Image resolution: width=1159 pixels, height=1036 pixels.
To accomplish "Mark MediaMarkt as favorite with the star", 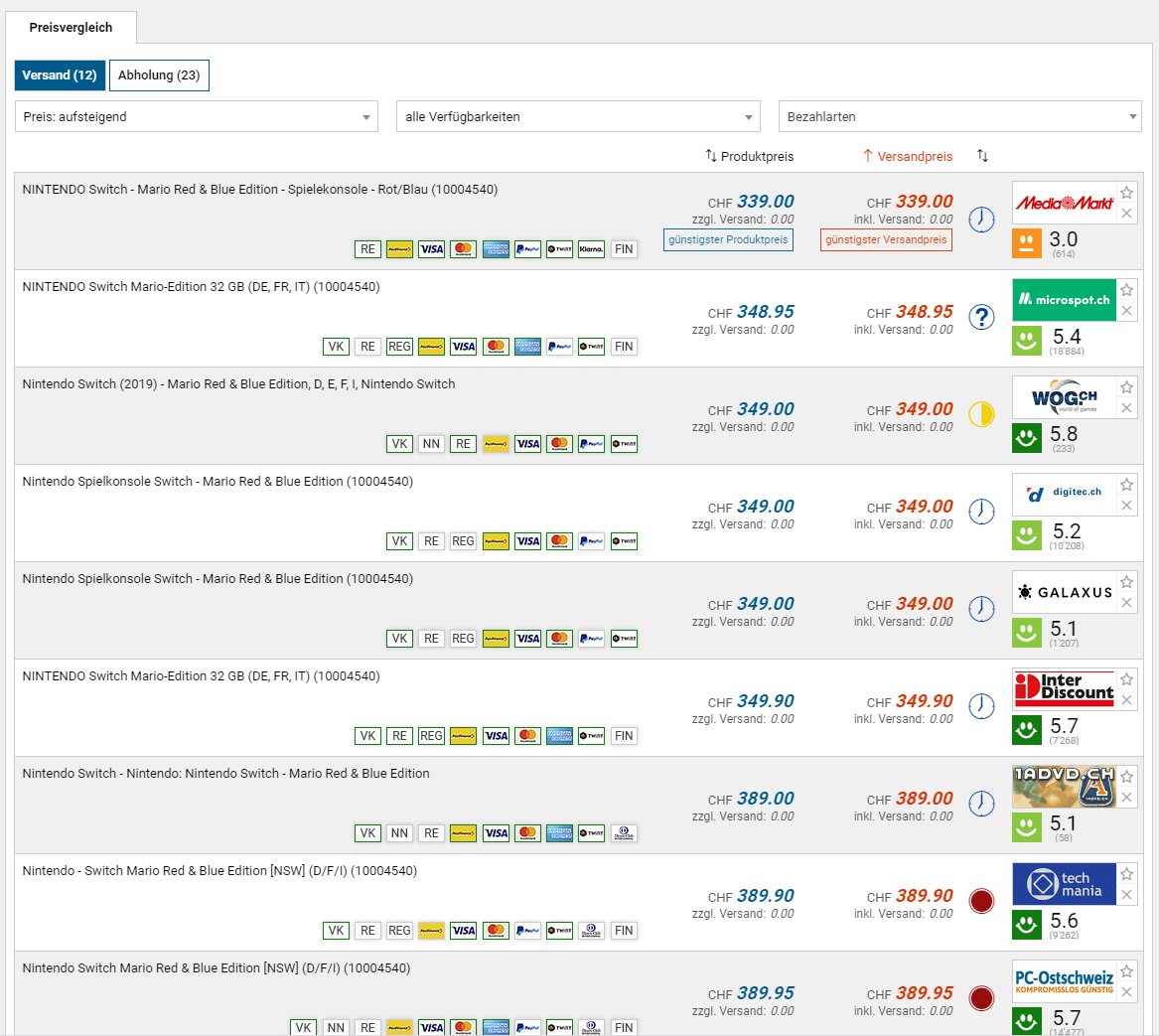I will click(x=1126, y=193).
